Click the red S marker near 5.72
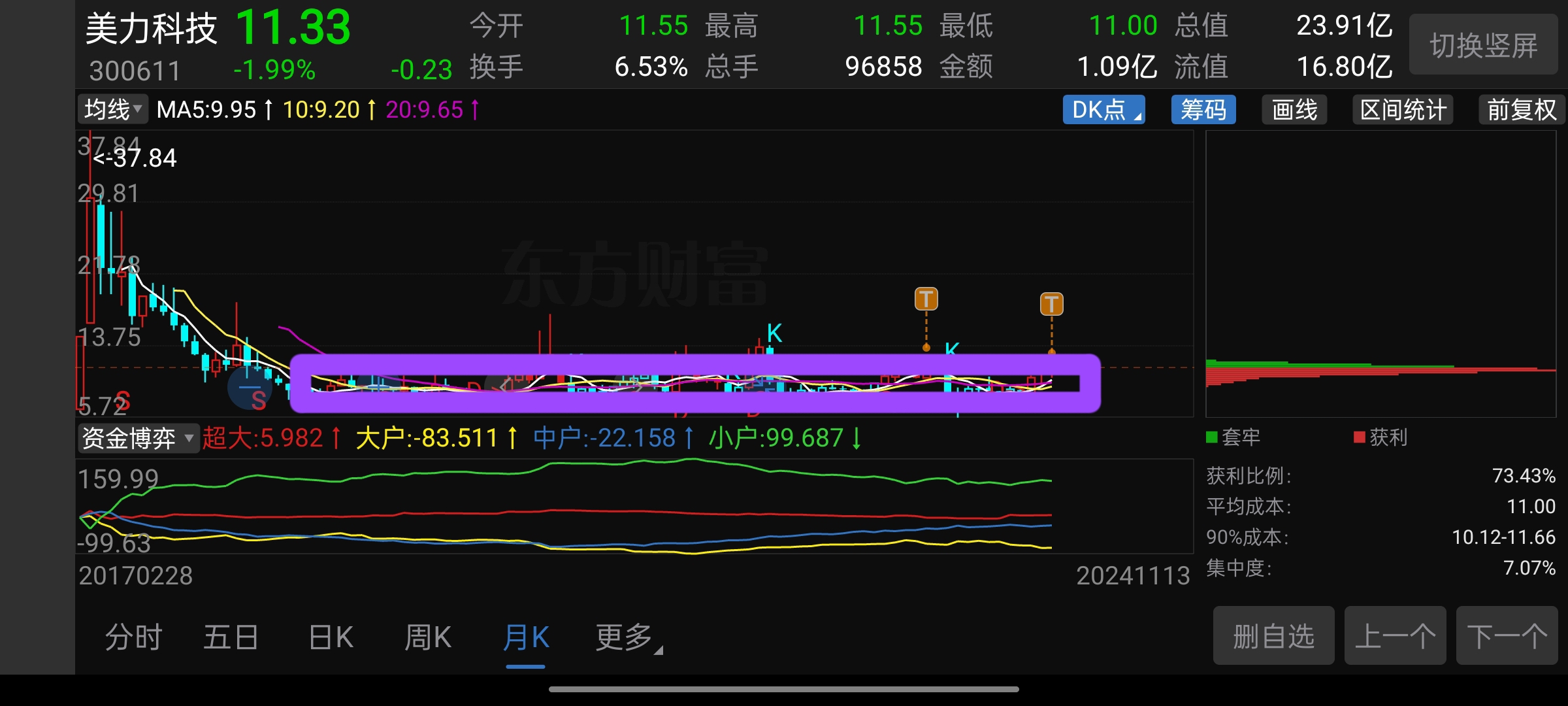This screenshot has height=706, width=1568. 122,401
